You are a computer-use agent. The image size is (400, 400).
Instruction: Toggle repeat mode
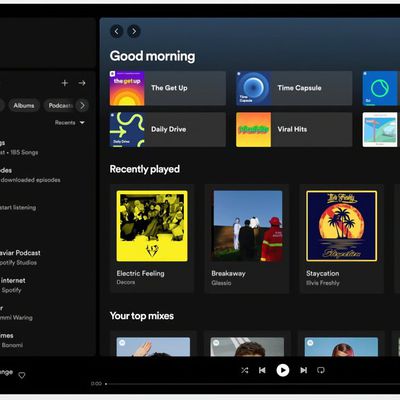click(x=321, y=370)
